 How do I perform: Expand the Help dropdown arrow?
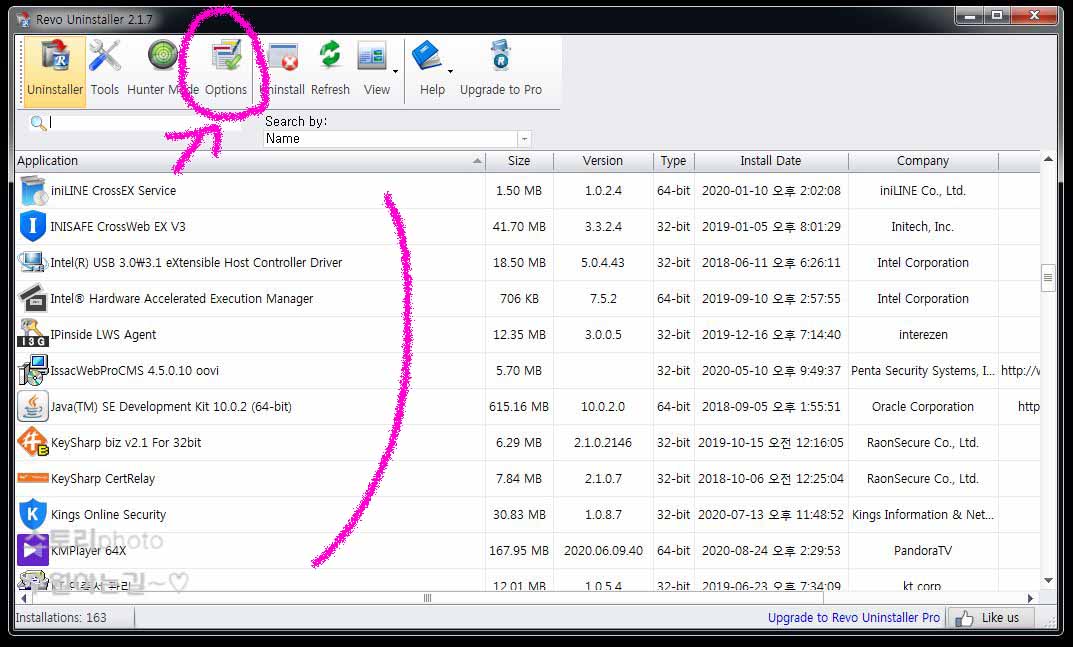pos(450,71)
